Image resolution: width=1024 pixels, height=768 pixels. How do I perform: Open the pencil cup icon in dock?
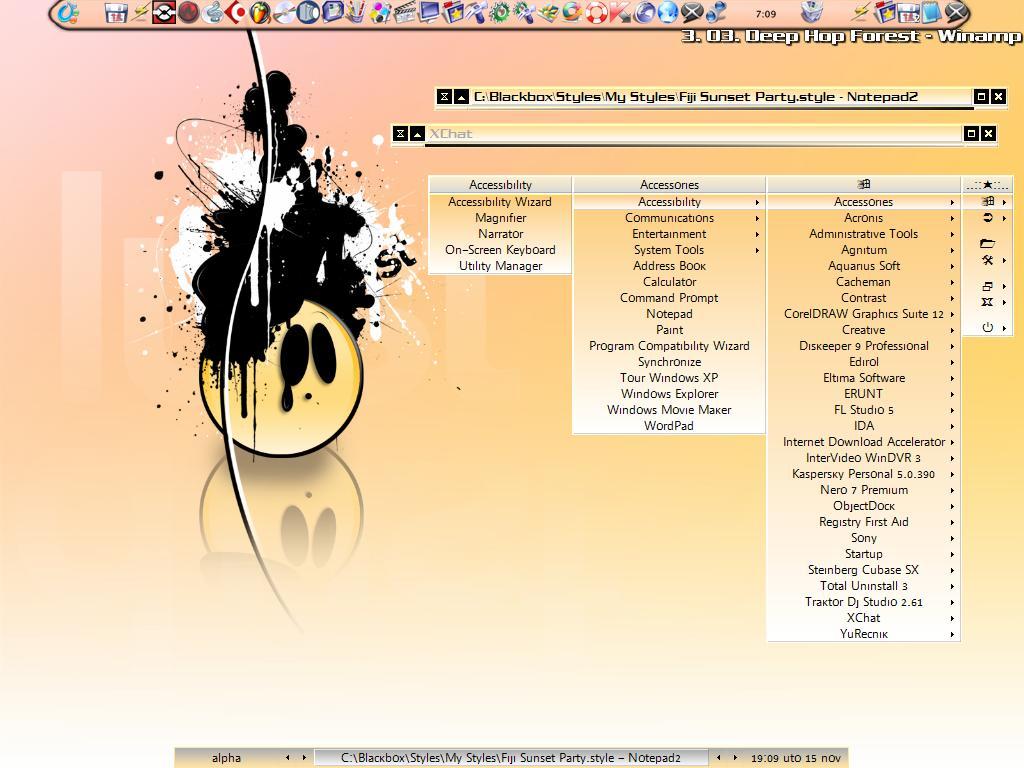[356, 12]
